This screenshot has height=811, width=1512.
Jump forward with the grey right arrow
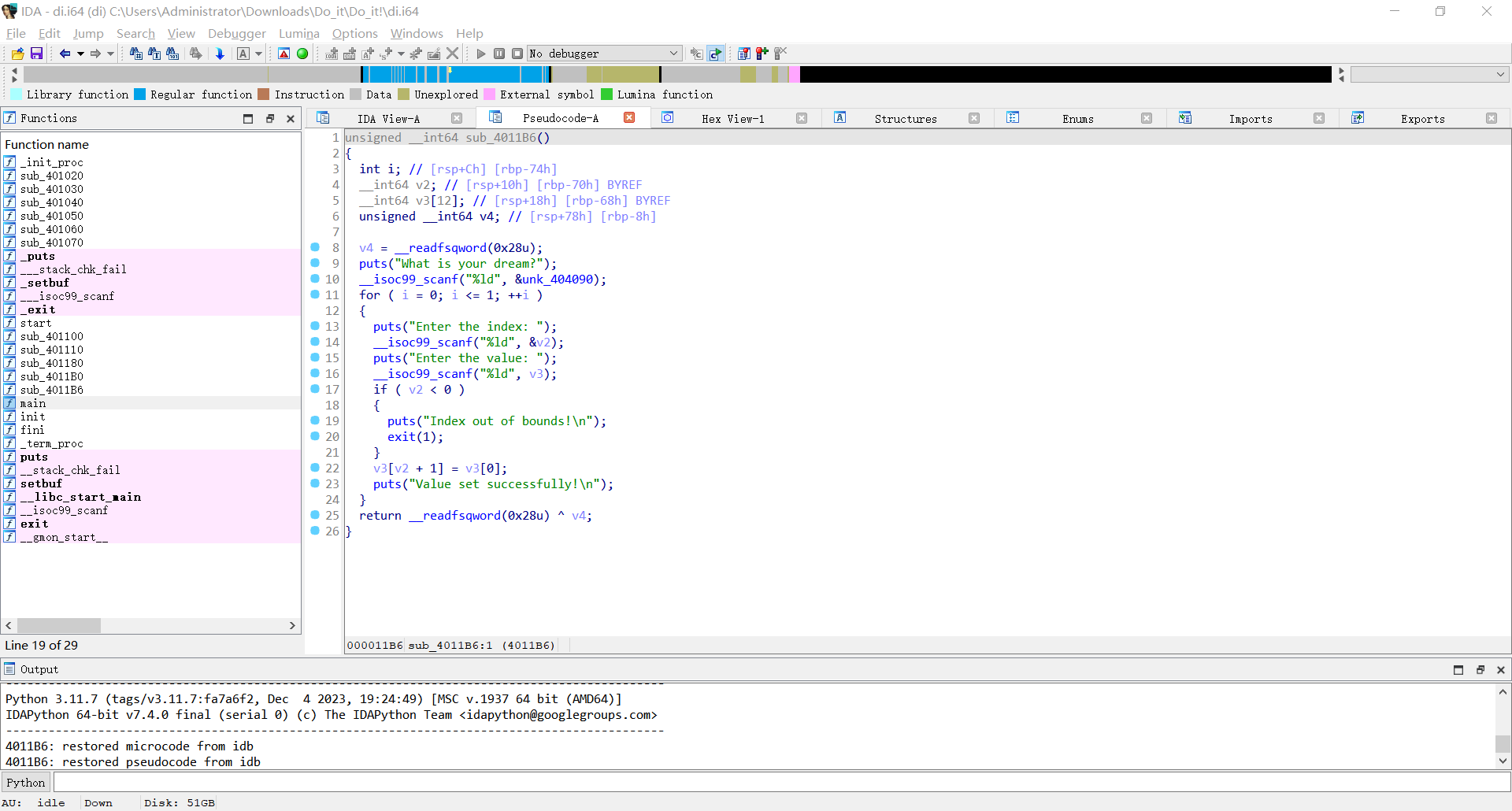(x=95, y=54)
